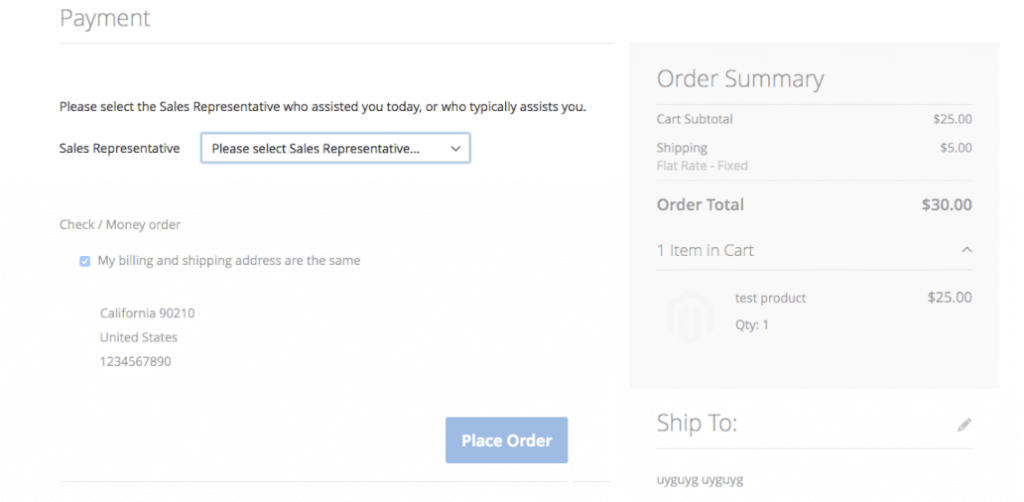Click the "My billing and shipping address" label text
Viewport: 1024px width, 502px height.
click(229, 261)
